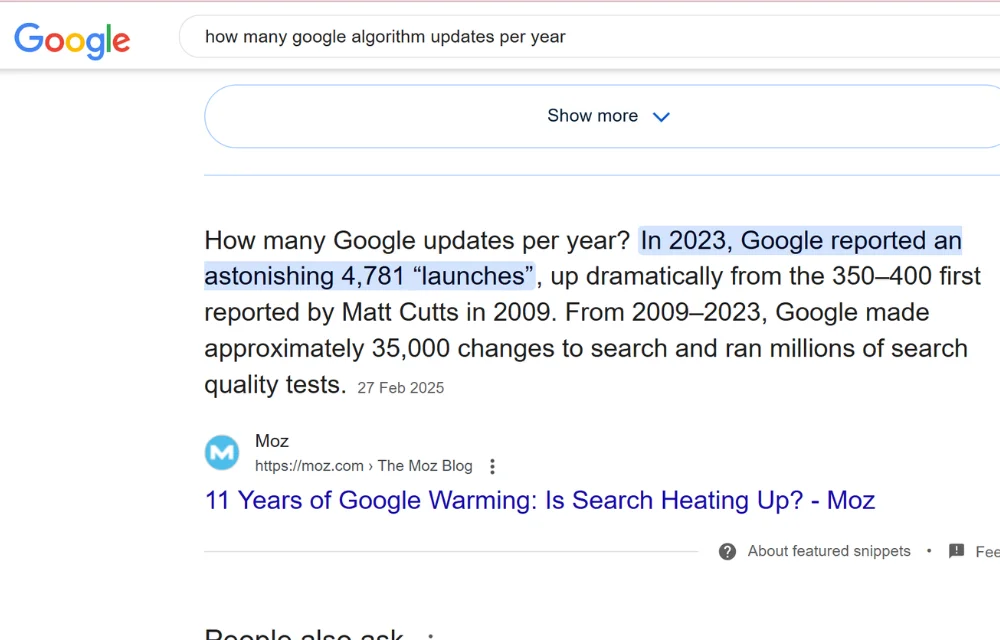
Task: Click the Google logo
Action: pos(71,40)
